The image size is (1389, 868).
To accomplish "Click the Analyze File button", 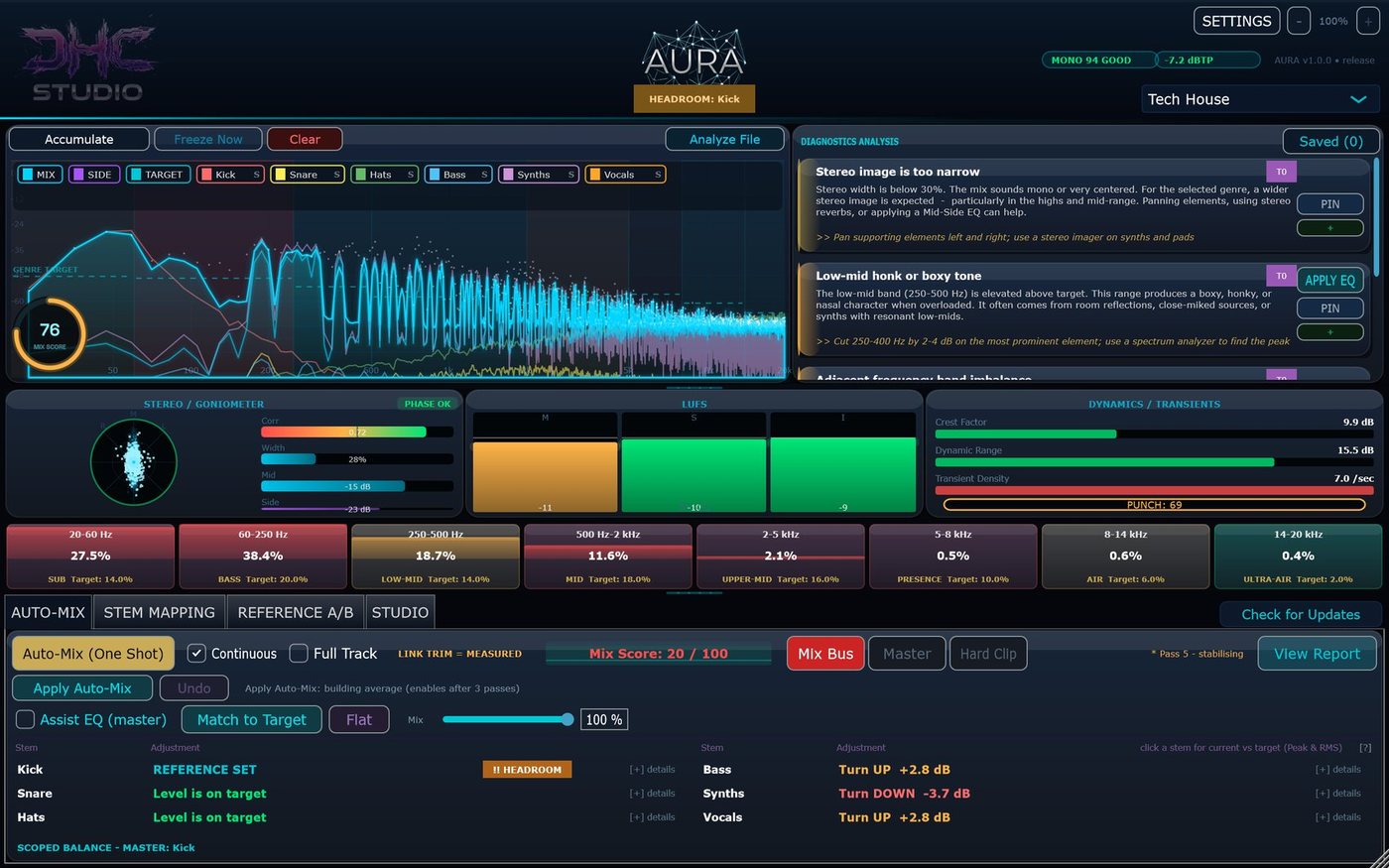I will pyautogui.click(x=724, y=140).
